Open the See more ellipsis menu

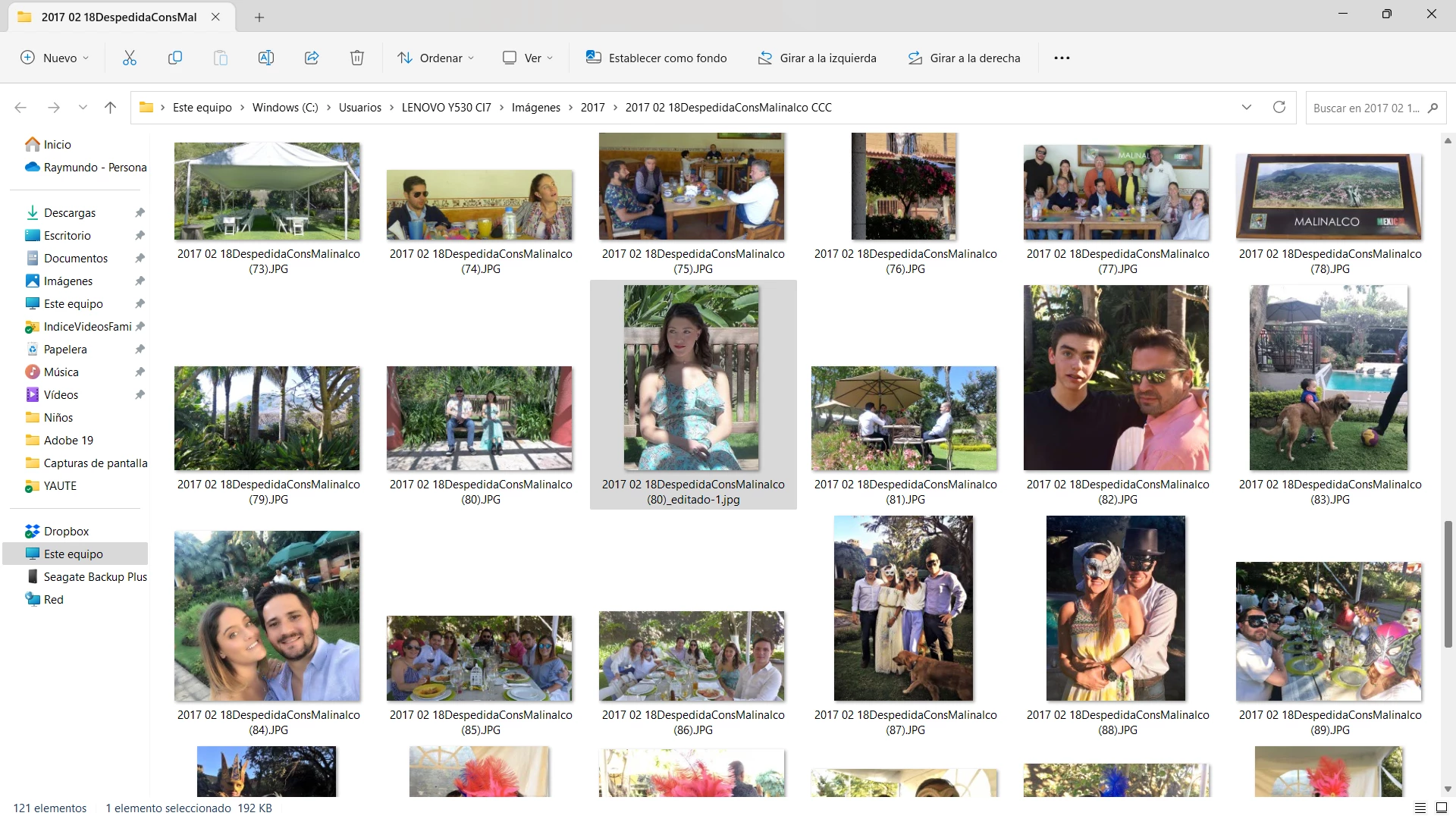pos(1062,58)
